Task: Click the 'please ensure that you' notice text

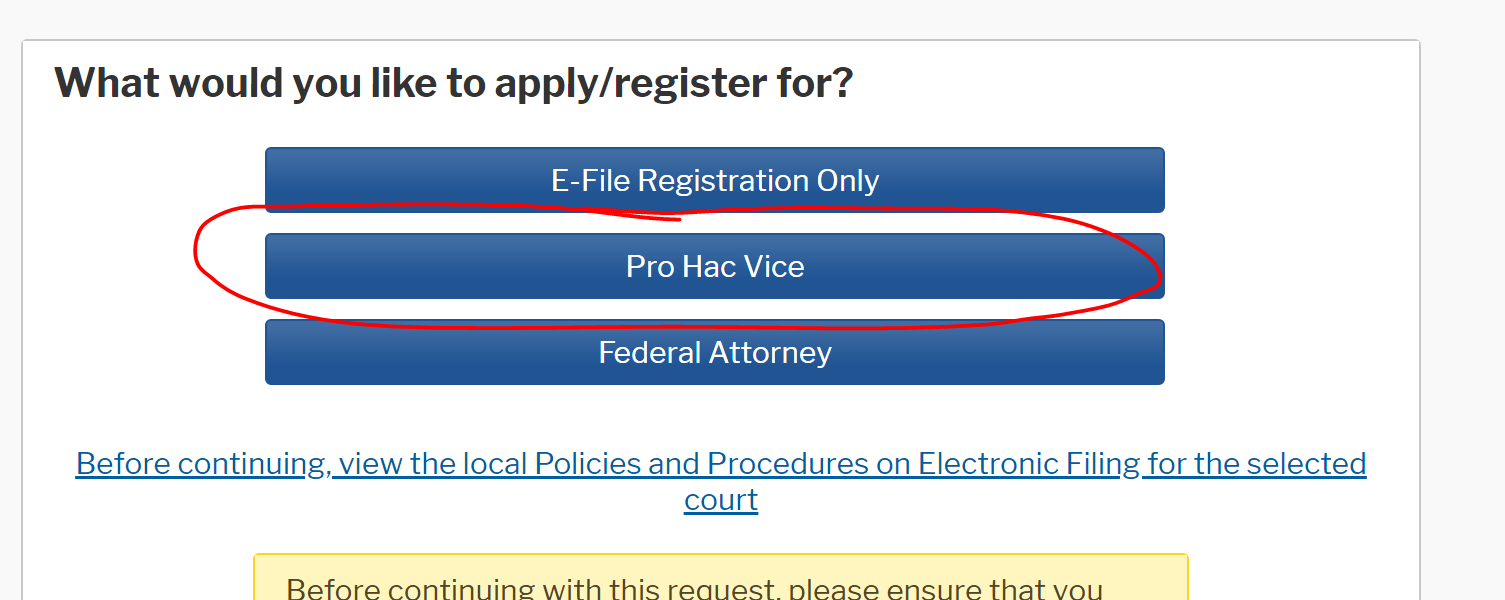Action: coord(946,588)
